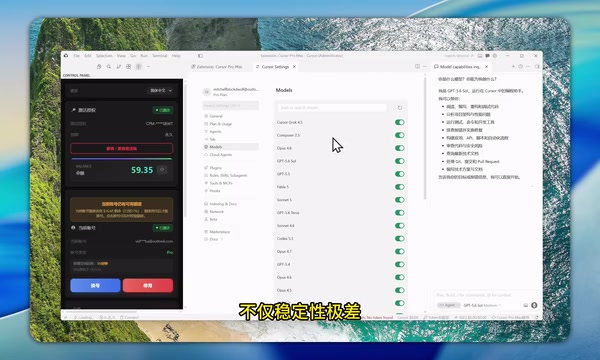600x360 pixels.
Task: Toggle the GPT-5.4 model switch
Action: (399, 264)
